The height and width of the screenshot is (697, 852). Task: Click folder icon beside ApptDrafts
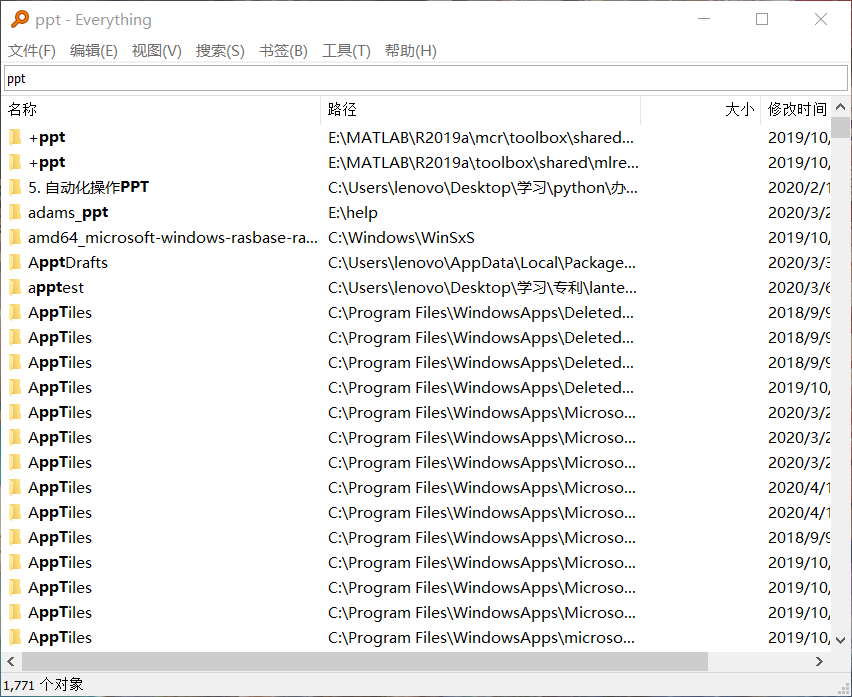pos(15,262)
